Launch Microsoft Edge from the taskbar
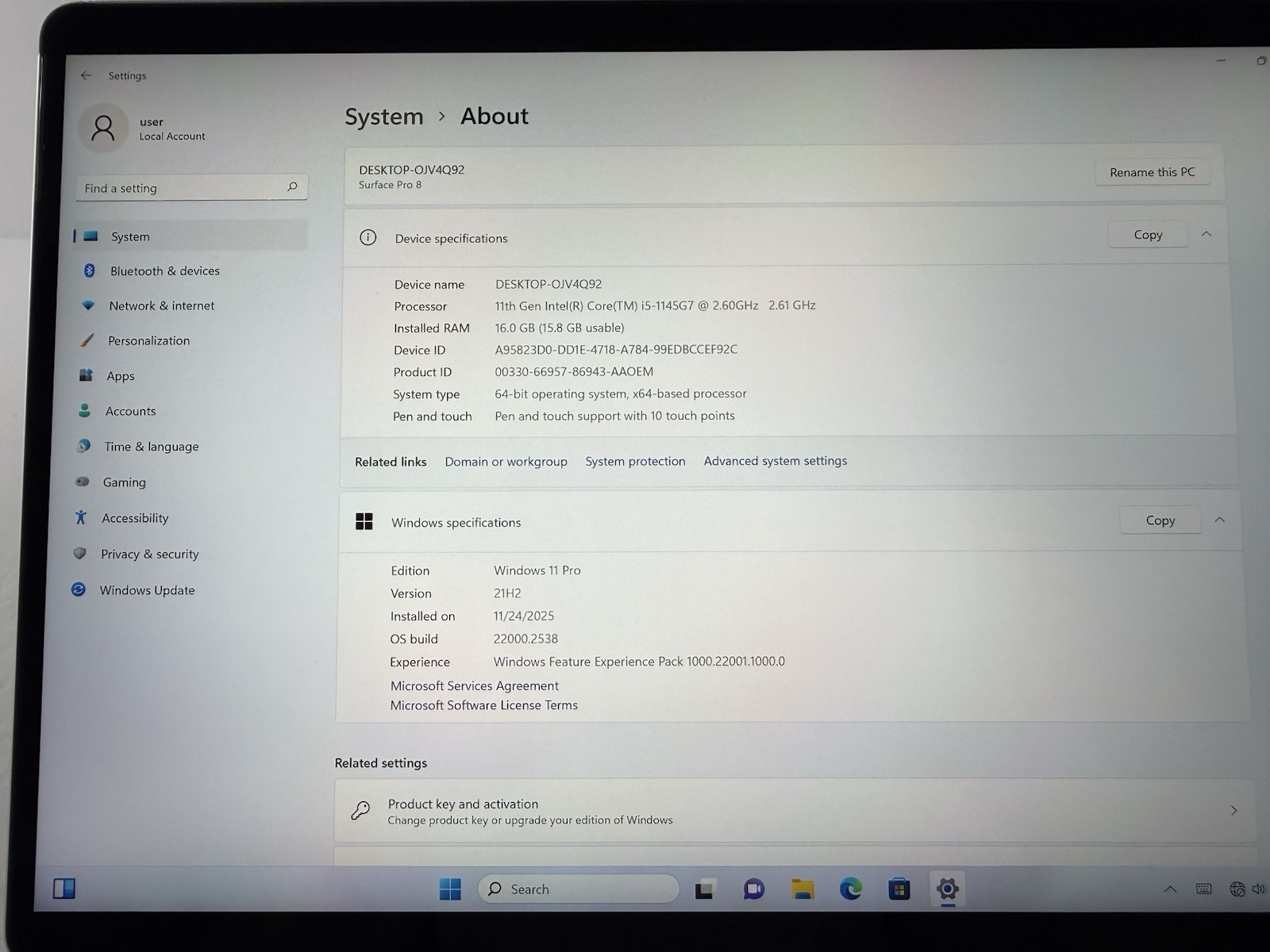 click(x=851, y=889)
